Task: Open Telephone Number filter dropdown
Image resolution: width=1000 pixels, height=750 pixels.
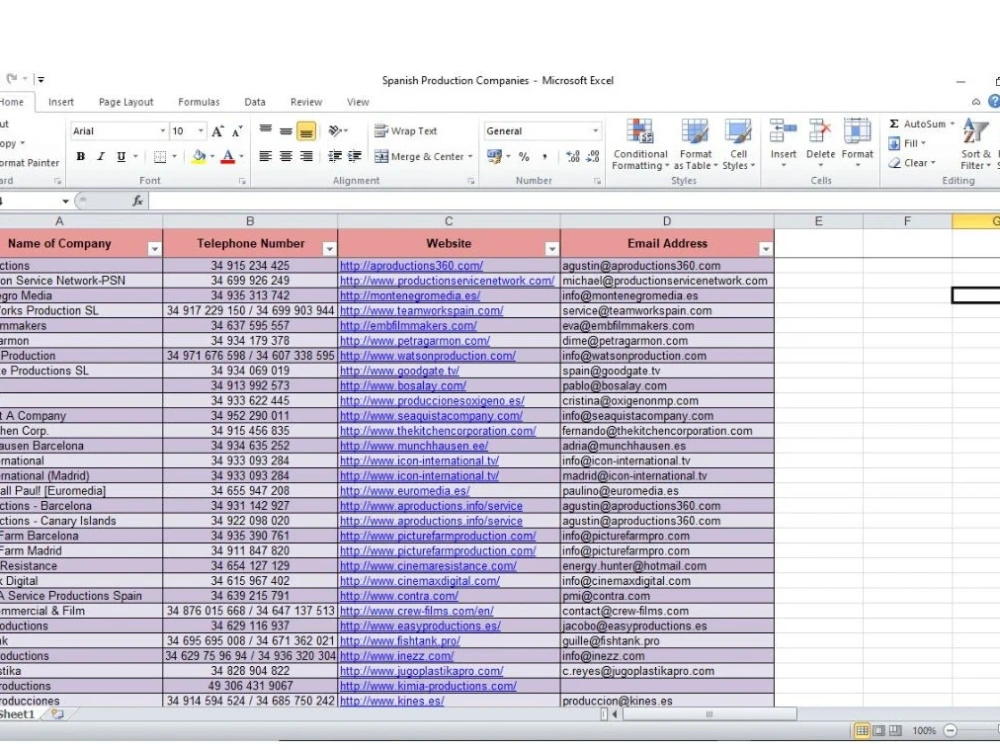Action: (329, 249)
